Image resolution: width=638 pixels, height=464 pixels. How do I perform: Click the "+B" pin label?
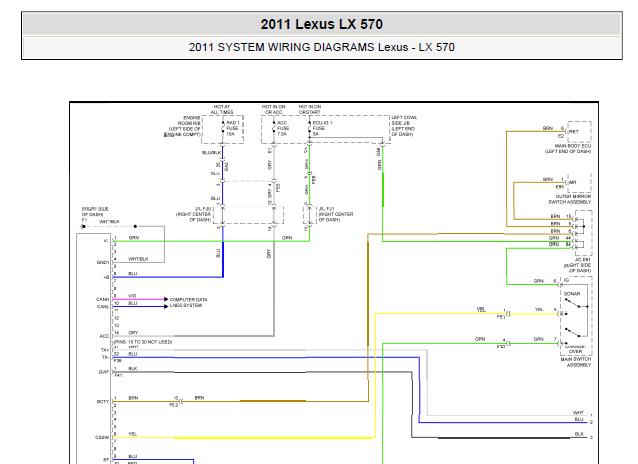coord(106,277)
